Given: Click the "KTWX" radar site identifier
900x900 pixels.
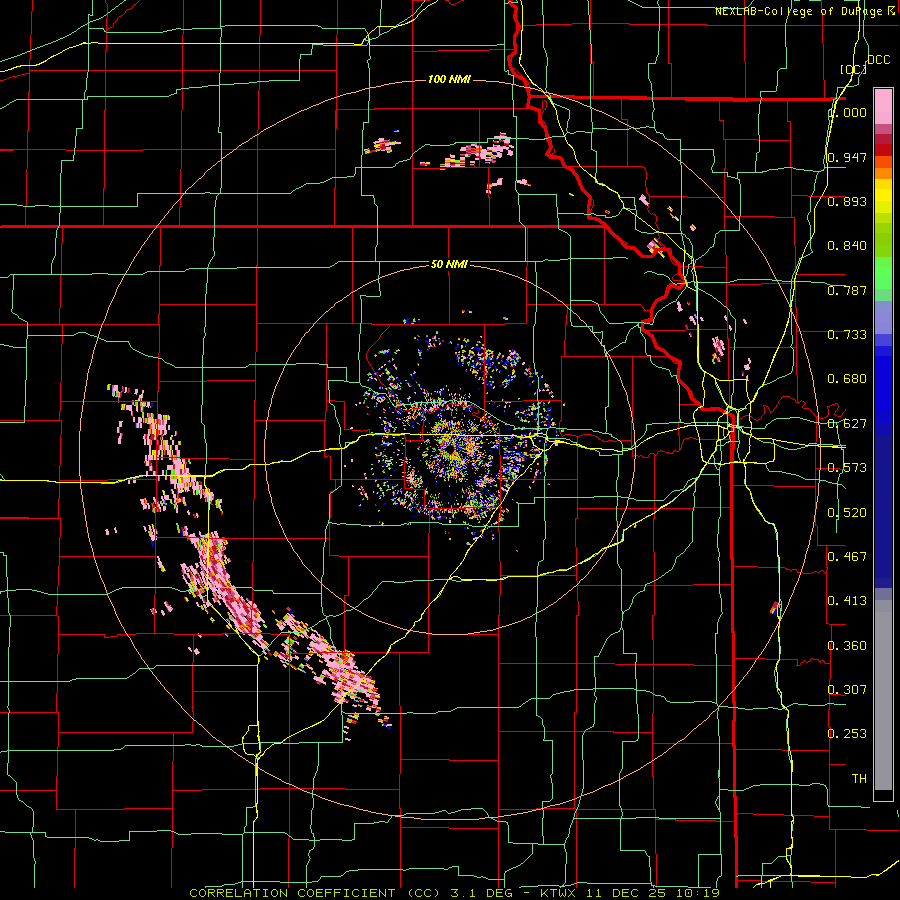Looking at the screenshot, I should [x=560, y=893].
